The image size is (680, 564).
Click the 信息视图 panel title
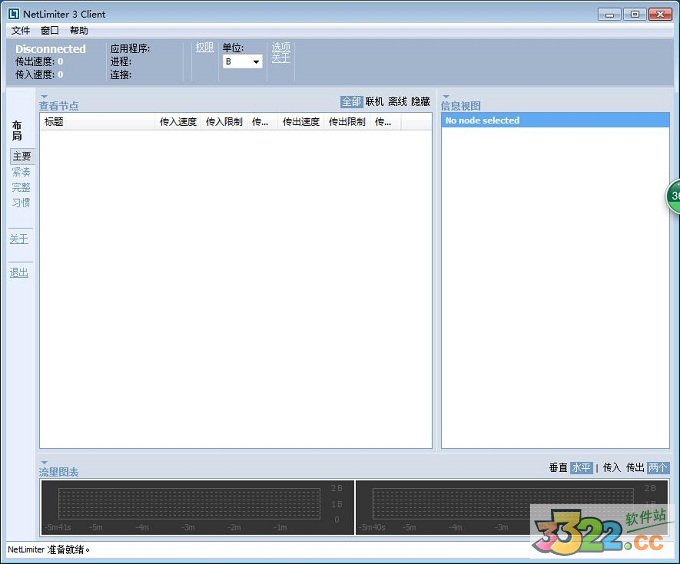pos(461,106)
